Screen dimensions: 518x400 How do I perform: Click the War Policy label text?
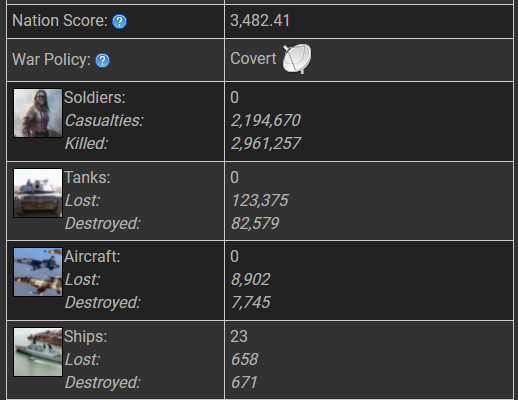tap(51, 60)
